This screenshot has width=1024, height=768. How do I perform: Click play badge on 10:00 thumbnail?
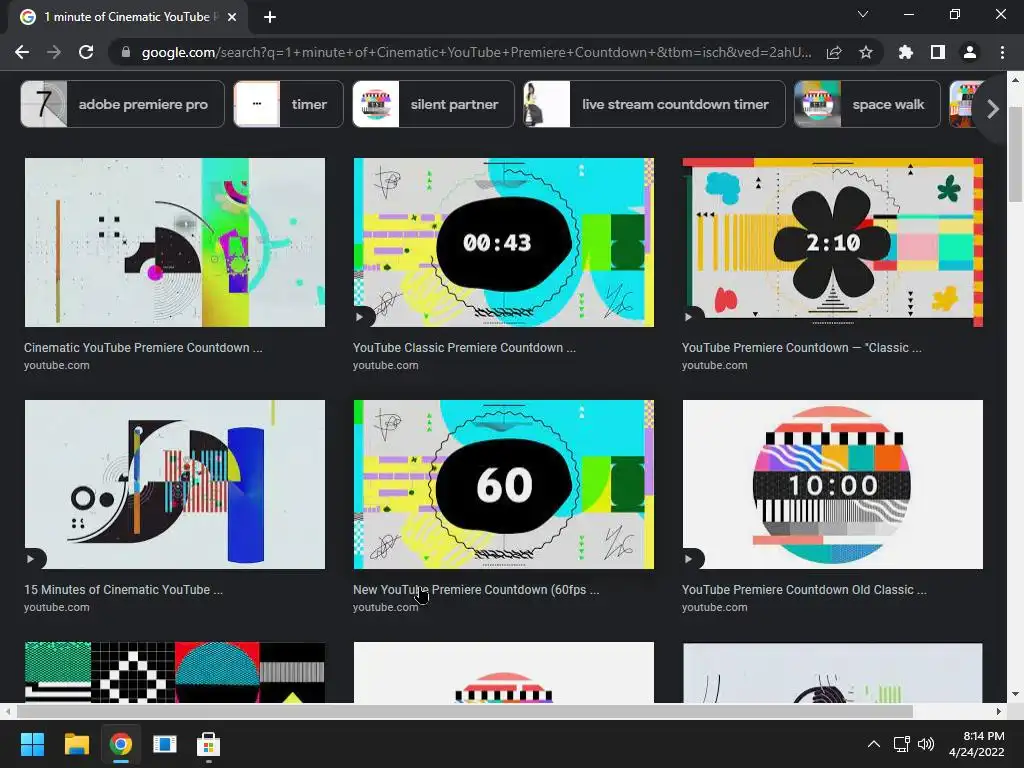click(690, 559)
